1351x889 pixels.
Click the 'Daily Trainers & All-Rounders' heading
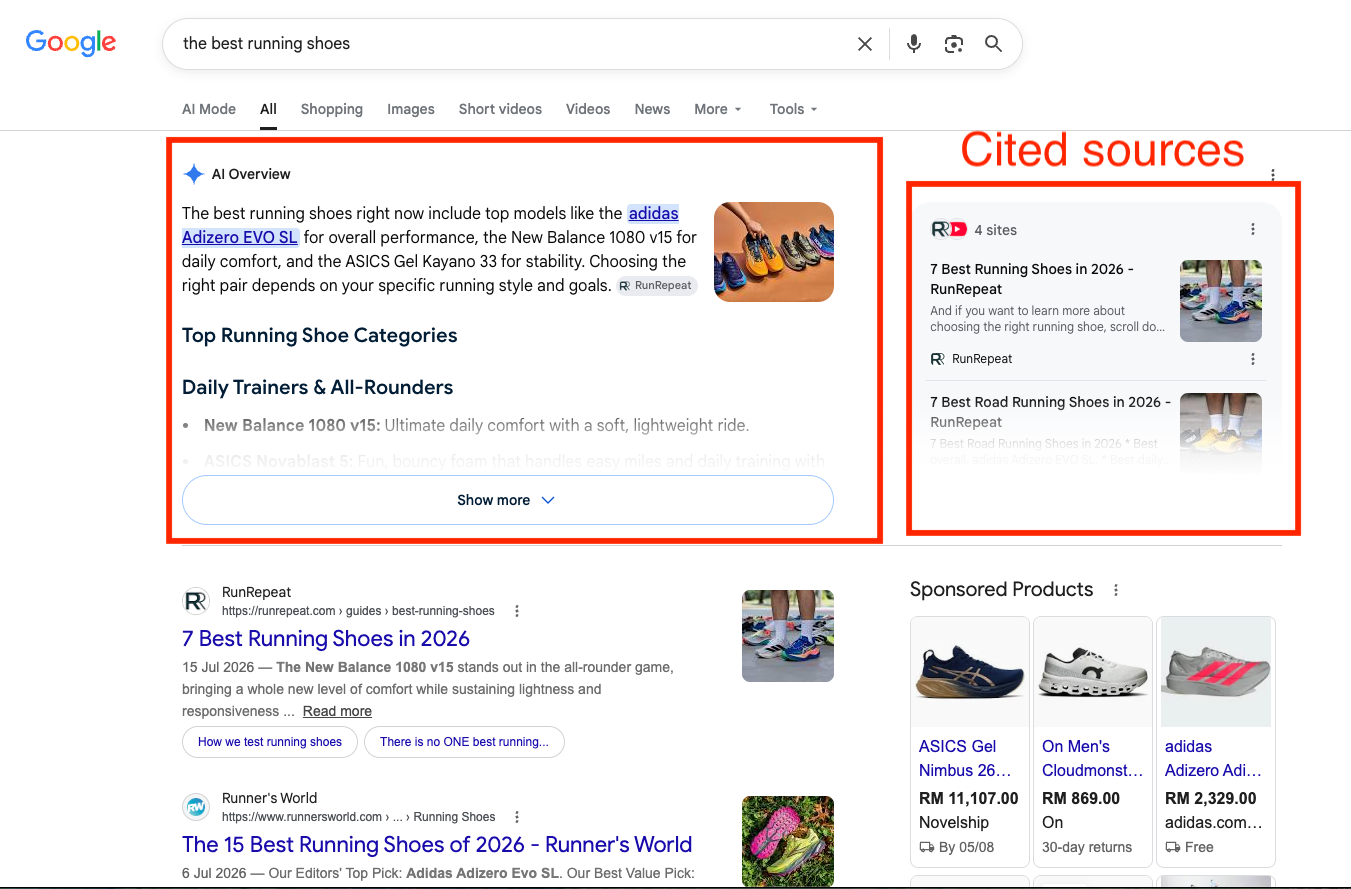tap(317, 388)
